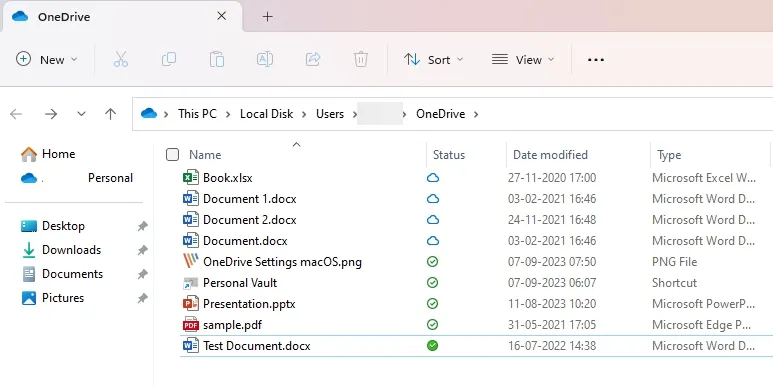Click the Personal Vault shortcut icon
Viewport: 773px width, 386px height.
(191, 283)
